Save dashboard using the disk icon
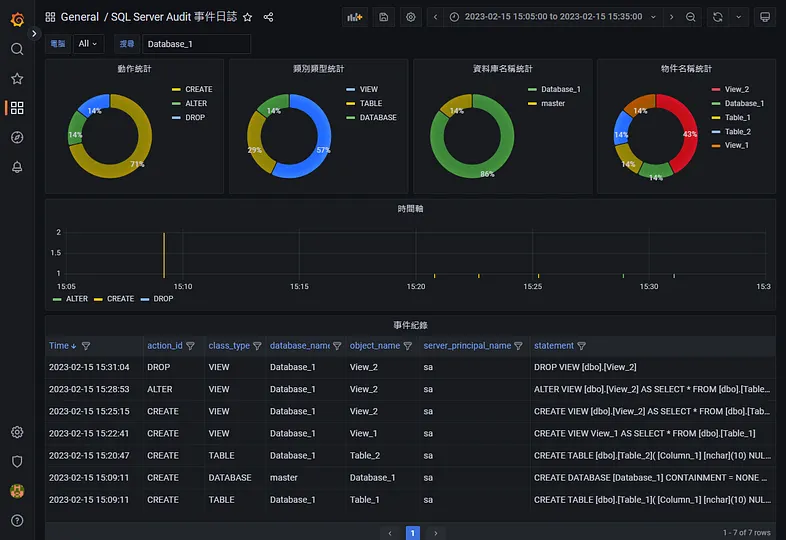Screen dimensions: 786x540 pos(383,17)
